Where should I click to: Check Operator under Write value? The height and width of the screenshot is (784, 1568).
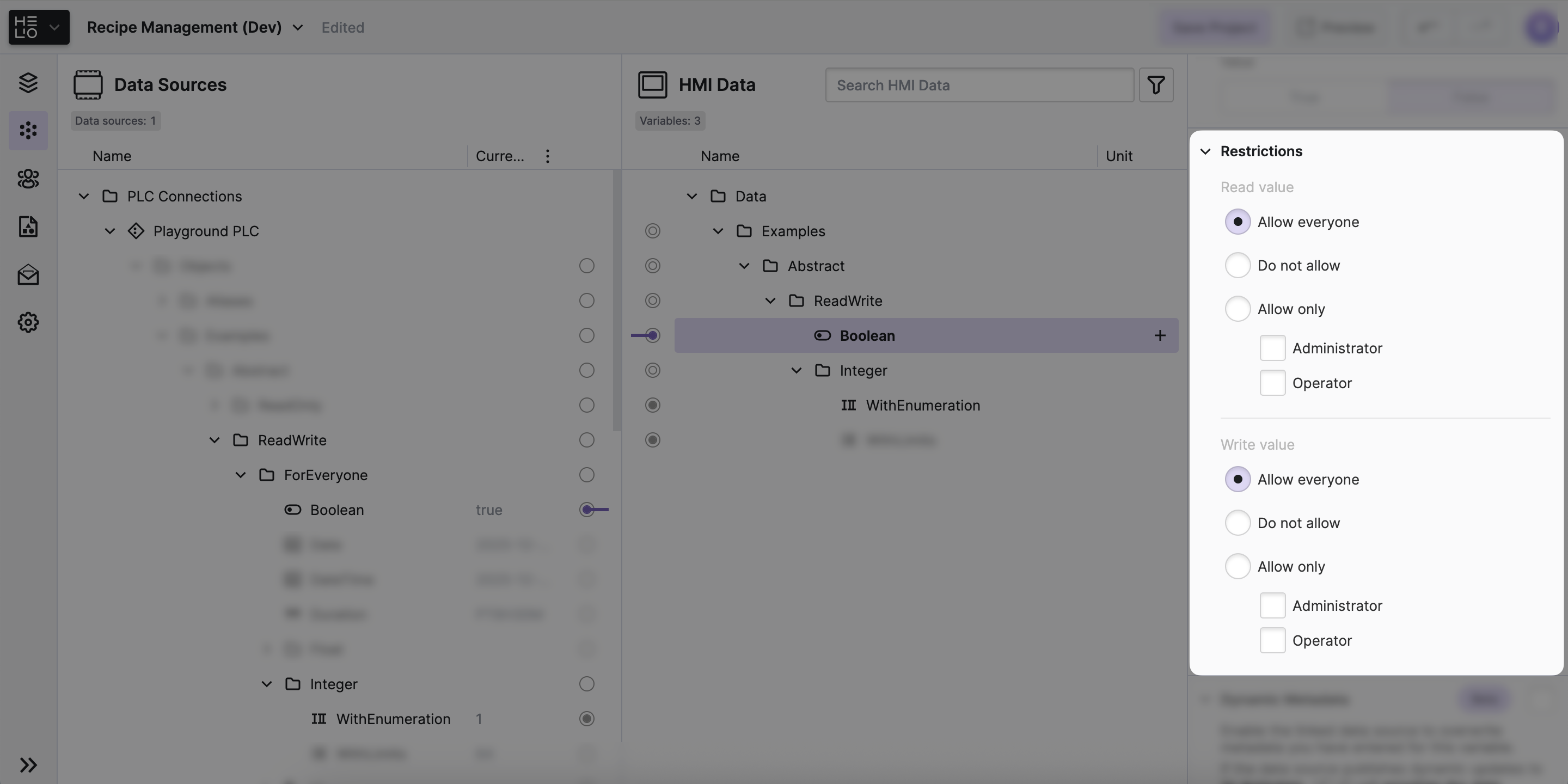click(1272, 640)
